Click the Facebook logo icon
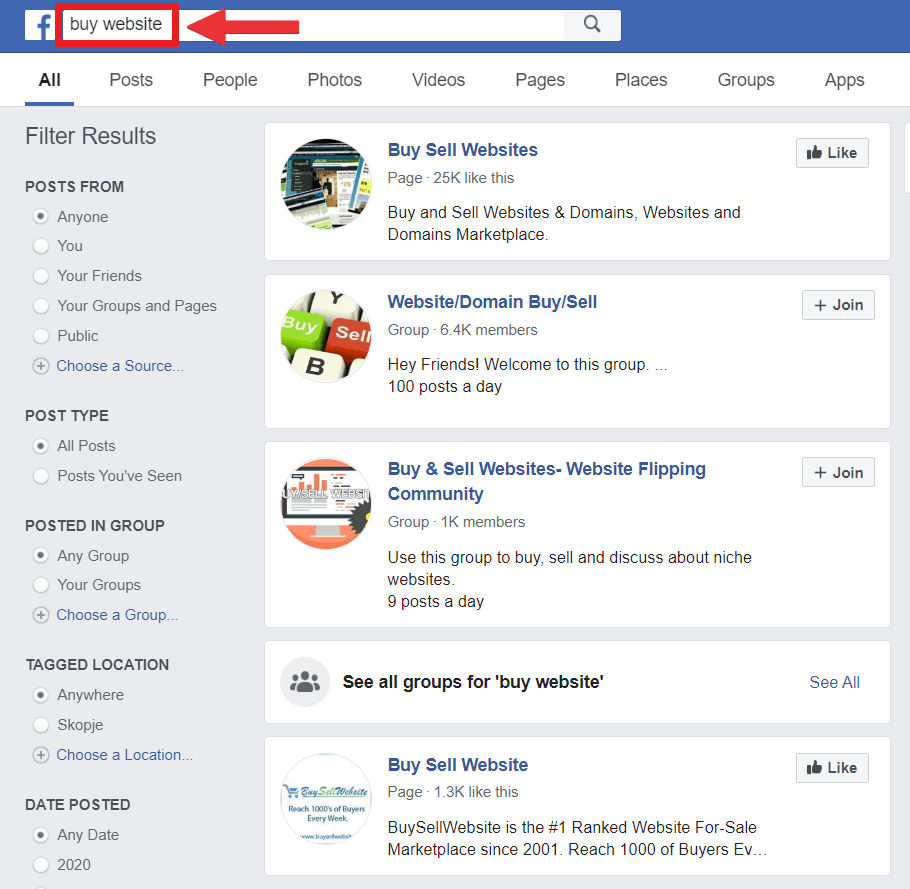 [x=39, y=26]
